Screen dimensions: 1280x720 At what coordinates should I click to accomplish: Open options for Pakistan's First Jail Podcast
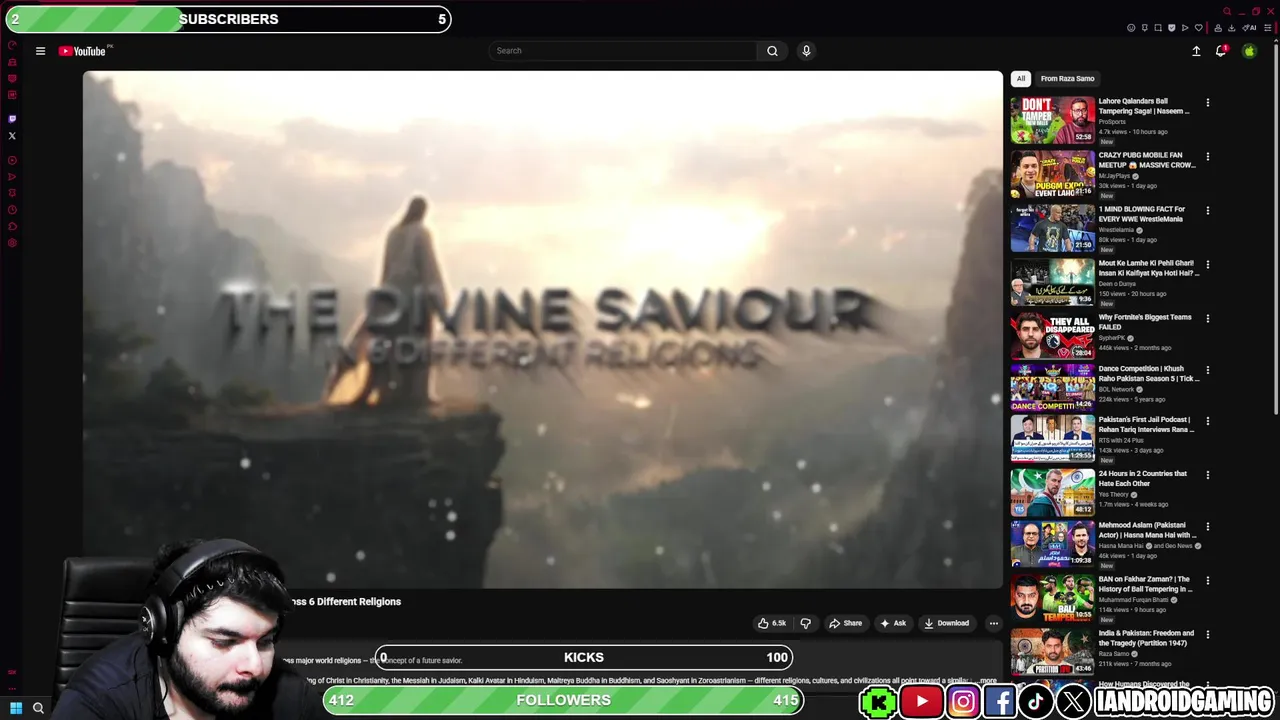[x=1207, y=421]
